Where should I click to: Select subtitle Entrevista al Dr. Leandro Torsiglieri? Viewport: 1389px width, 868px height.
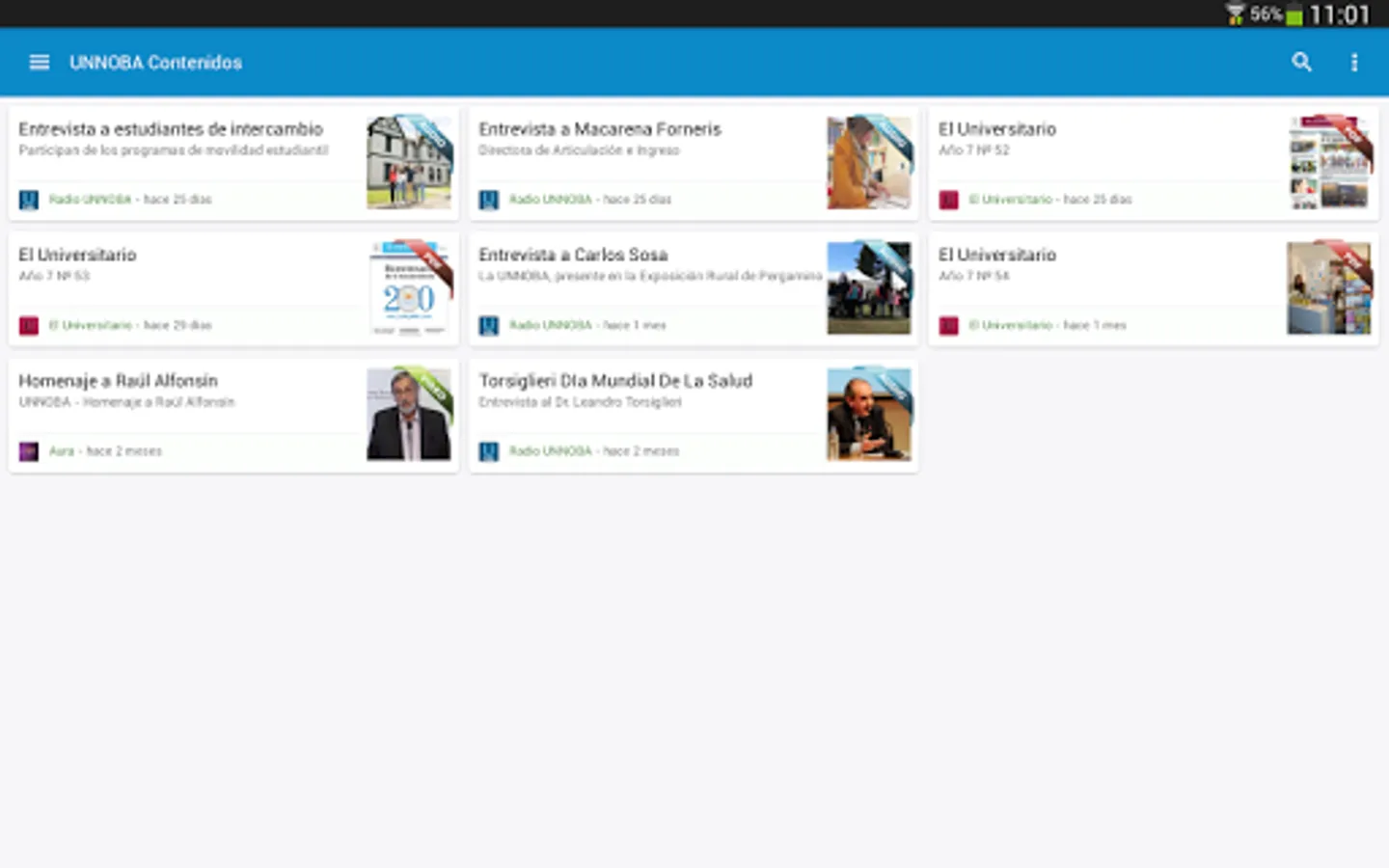tap(580, 402)
